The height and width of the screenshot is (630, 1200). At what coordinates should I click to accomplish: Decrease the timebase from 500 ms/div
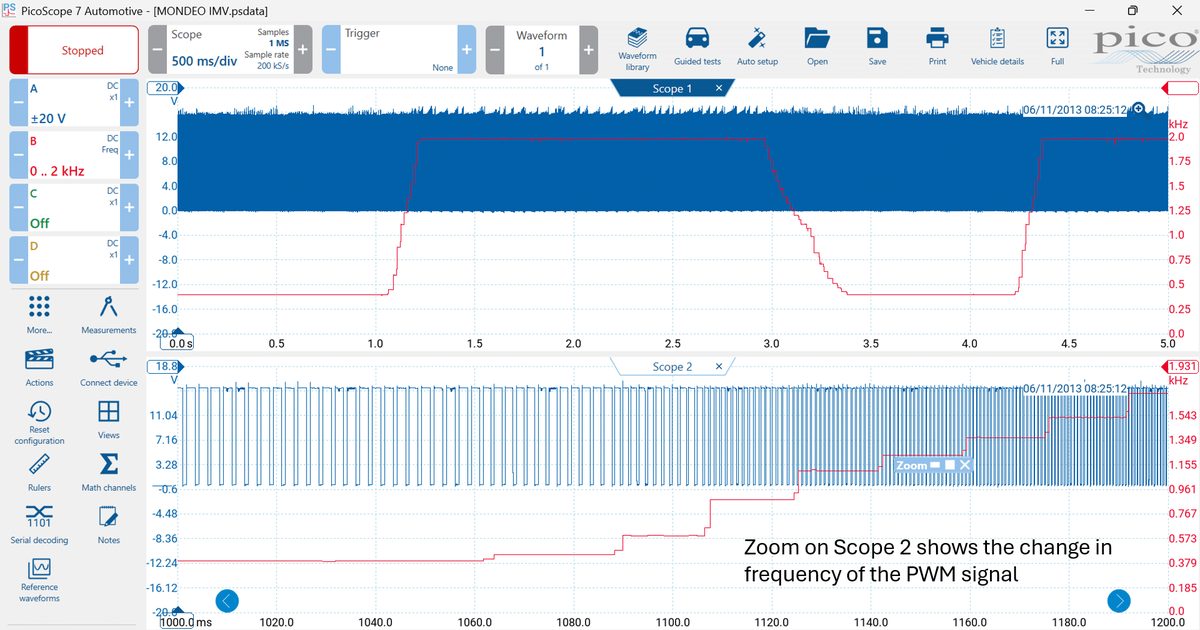coord(157,50)
